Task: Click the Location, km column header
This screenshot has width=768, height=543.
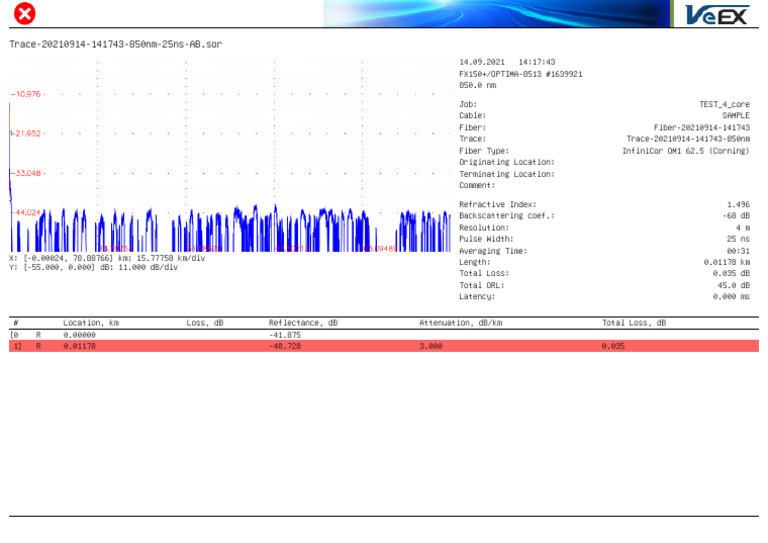Action: pos(91,323)
